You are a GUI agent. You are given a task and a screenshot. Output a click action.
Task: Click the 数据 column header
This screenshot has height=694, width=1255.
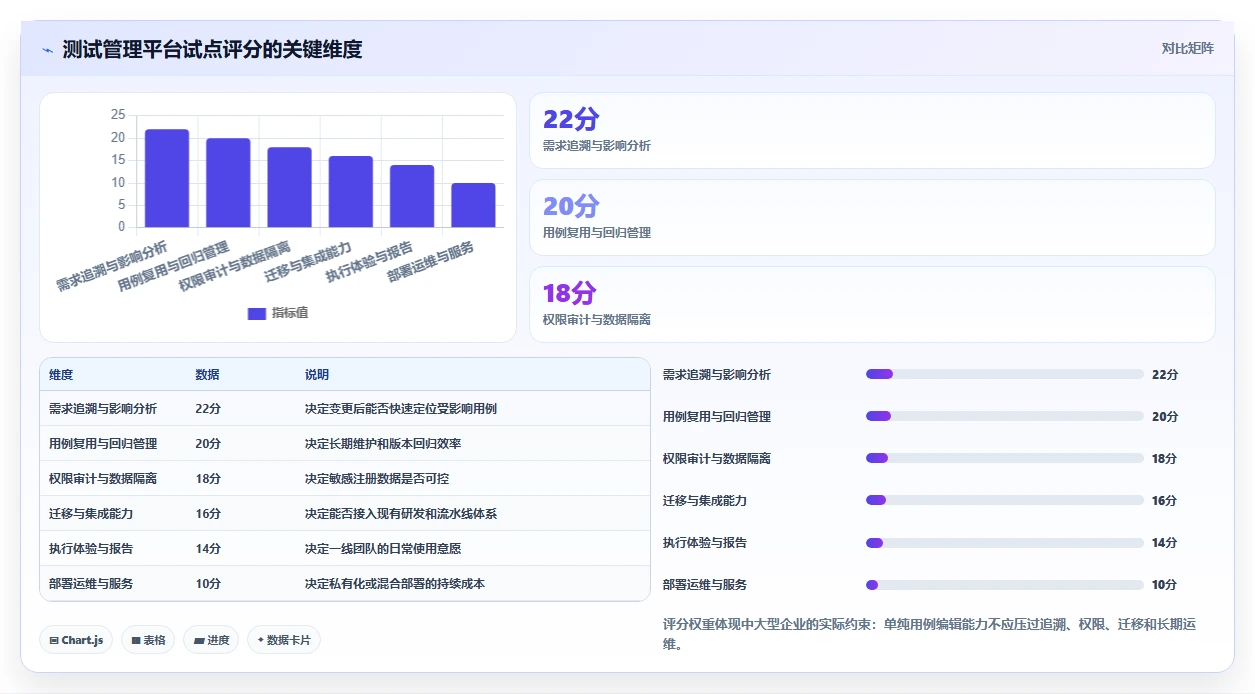click(x=208, y=375)
